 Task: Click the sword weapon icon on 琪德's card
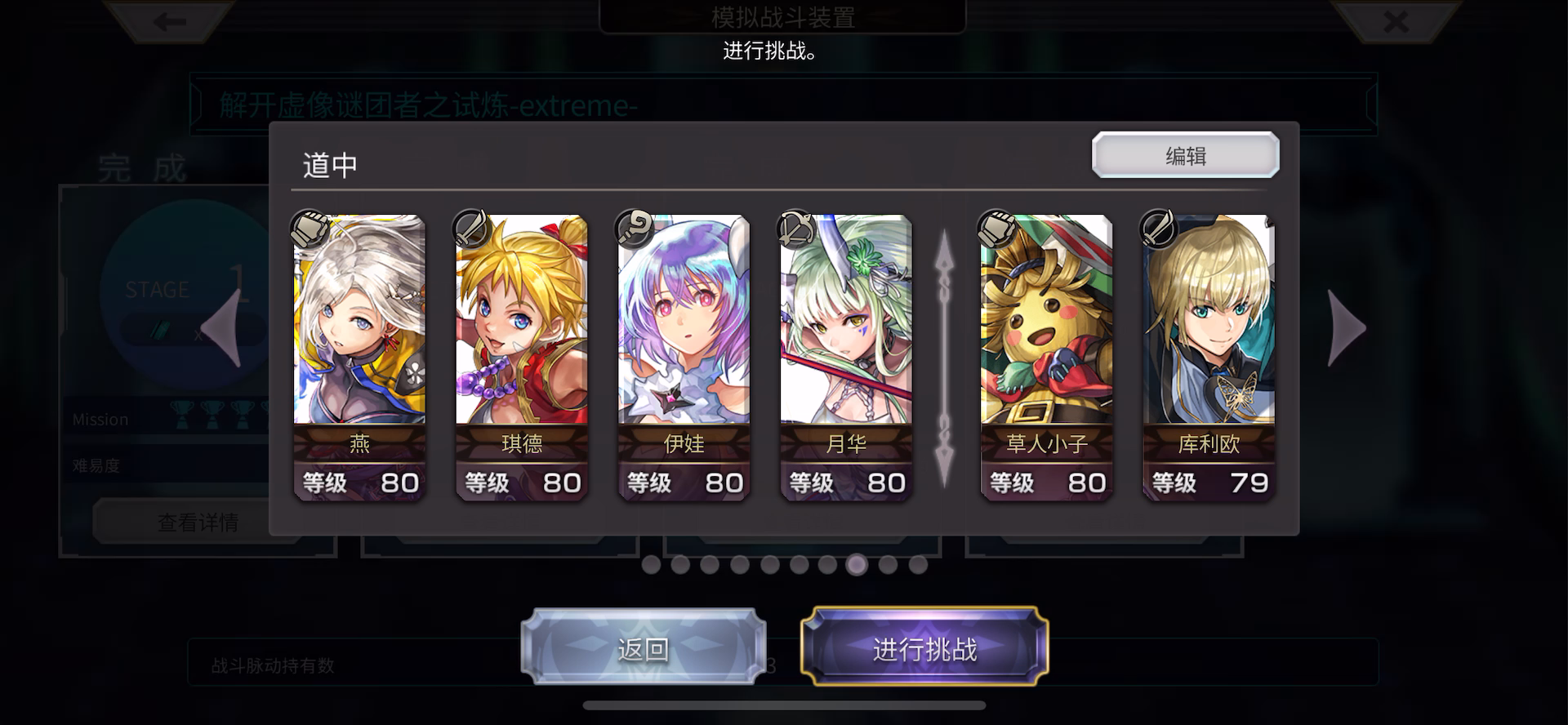[x=471, y=229]
